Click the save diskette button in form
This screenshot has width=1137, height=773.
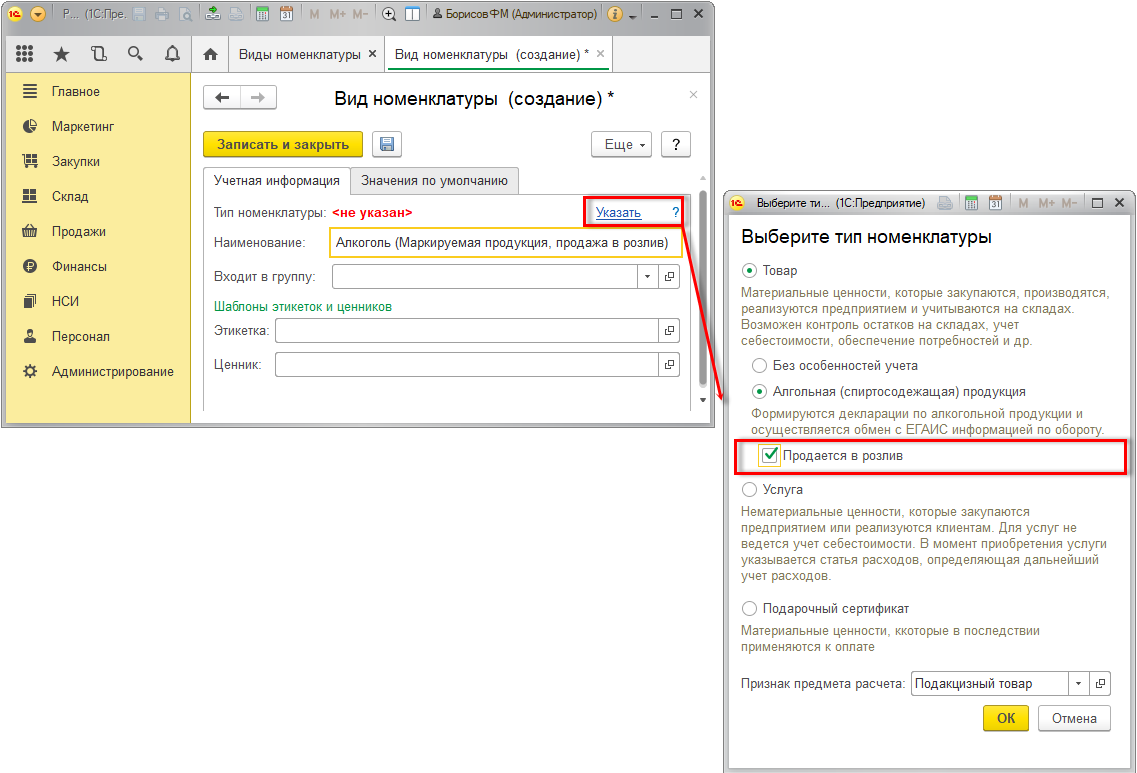pos(387,144)
